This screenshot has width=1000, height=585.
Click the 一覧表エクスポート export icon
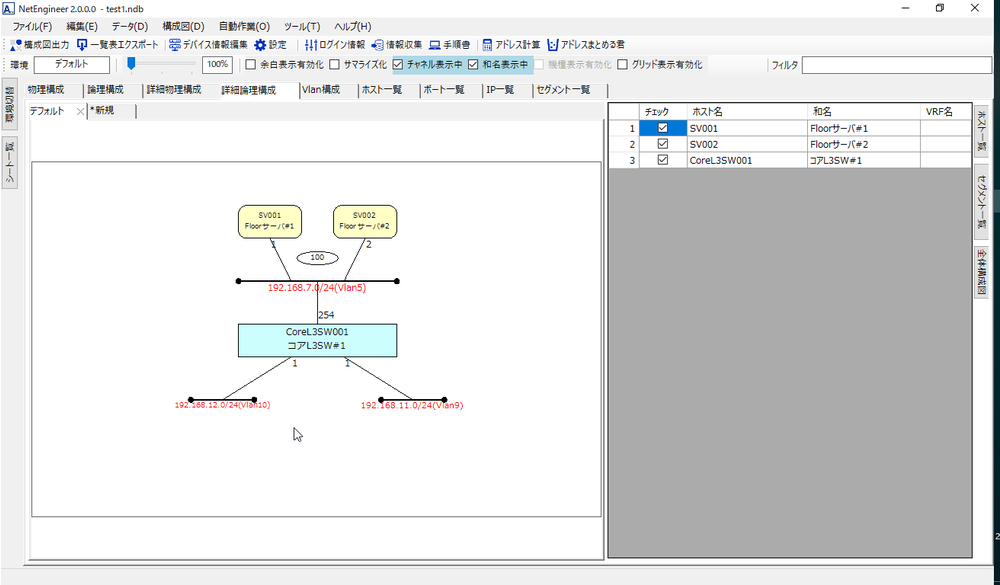82,45
